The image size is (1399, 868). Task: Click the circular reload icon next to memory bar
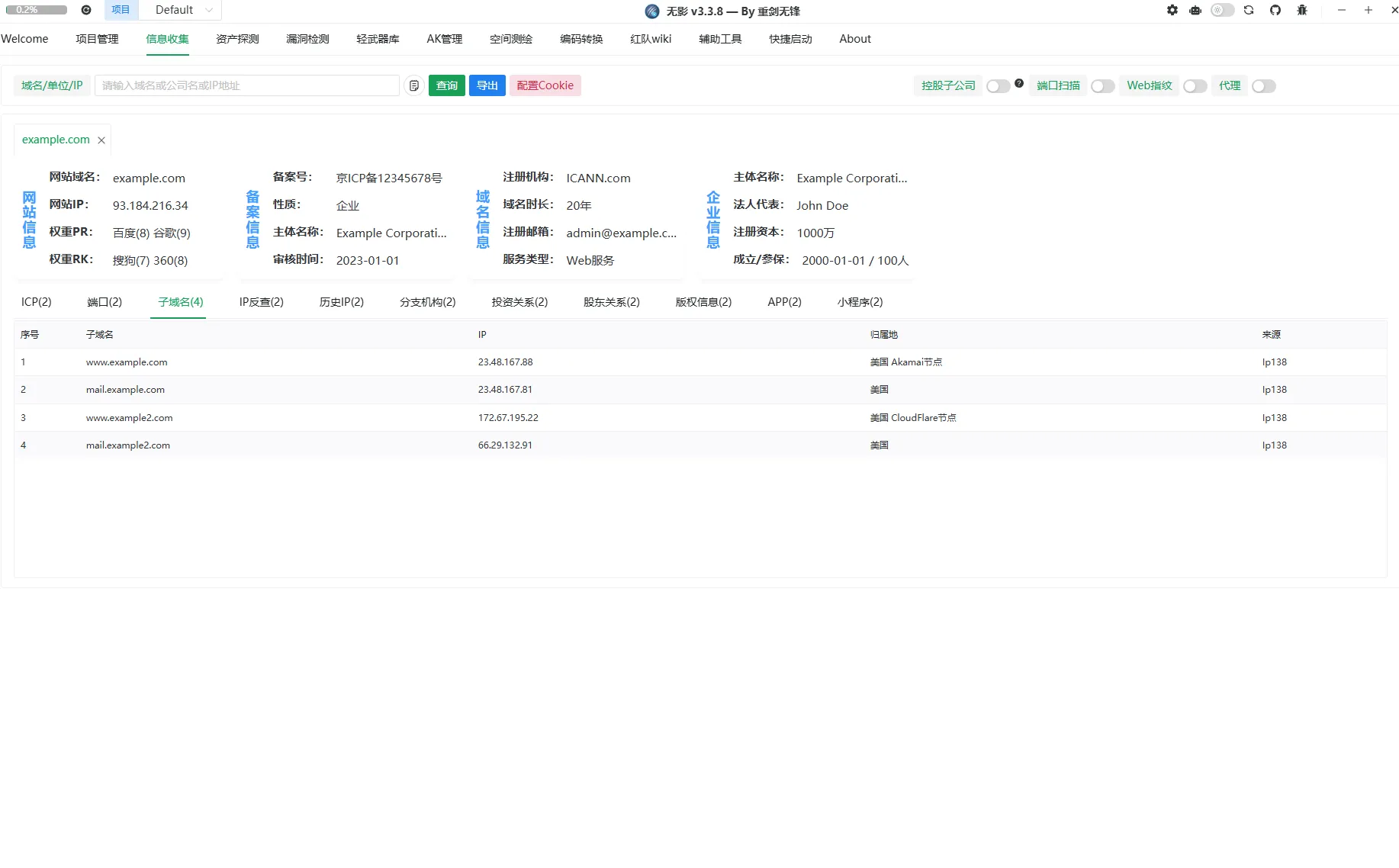tap(86, 10)
